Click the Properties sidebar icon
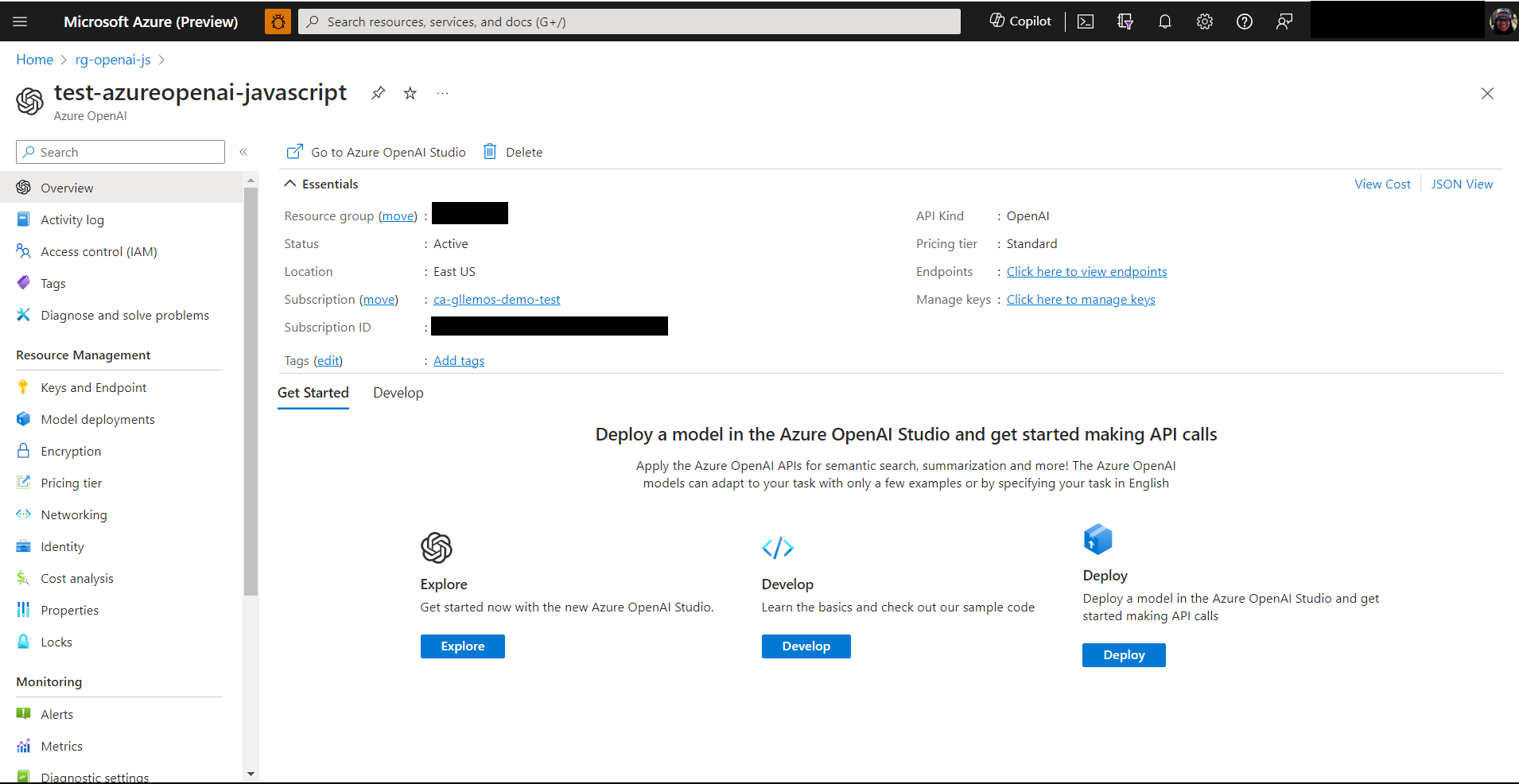The height and width of the screenshot is (784, 1519). 23,610
